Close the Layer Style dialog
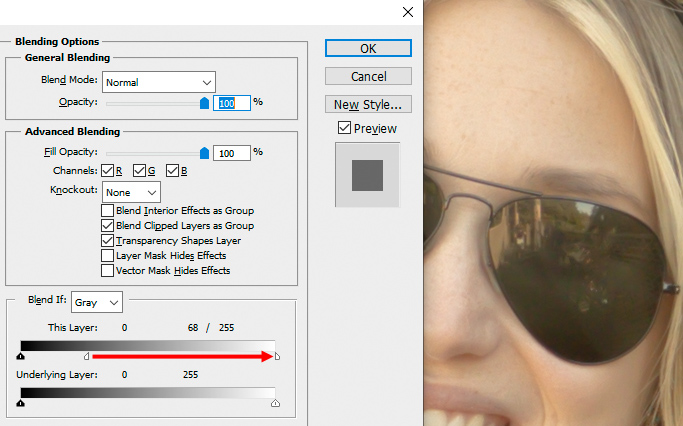The height and width of the screenshot is (426, 683). click(x=407, y=12)
